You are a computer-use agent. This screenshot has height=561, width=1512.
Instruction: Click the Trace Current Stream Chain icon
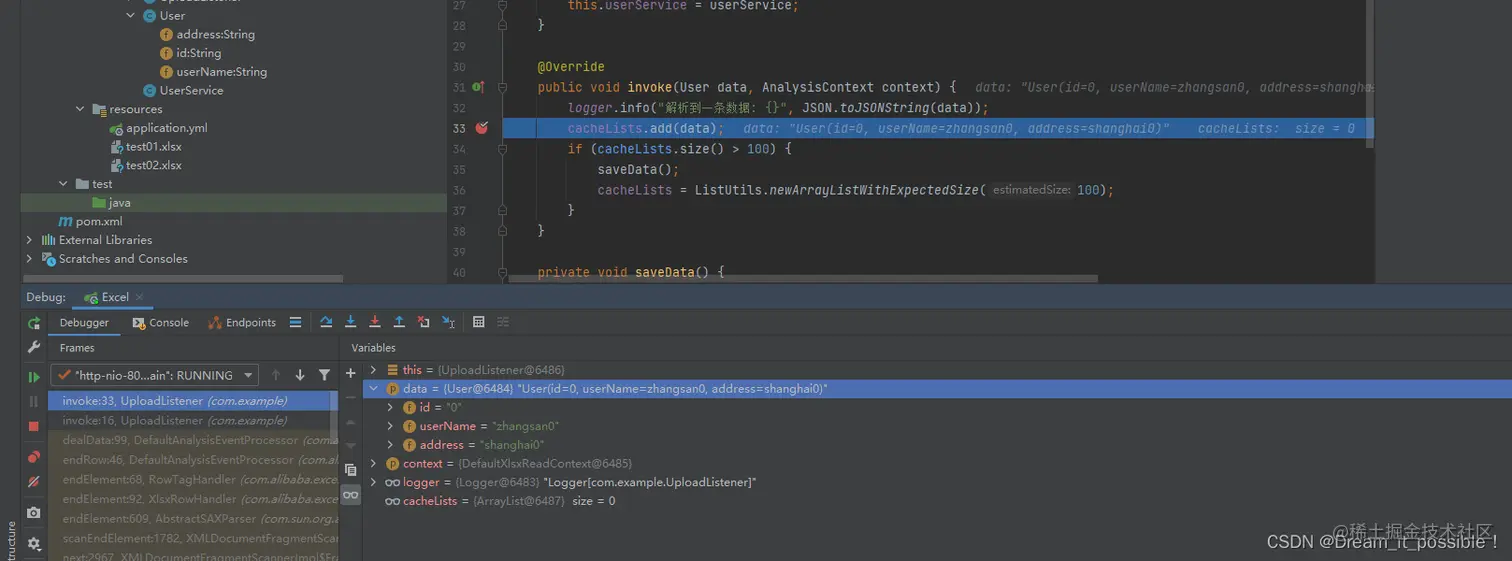tap(503, 322)
